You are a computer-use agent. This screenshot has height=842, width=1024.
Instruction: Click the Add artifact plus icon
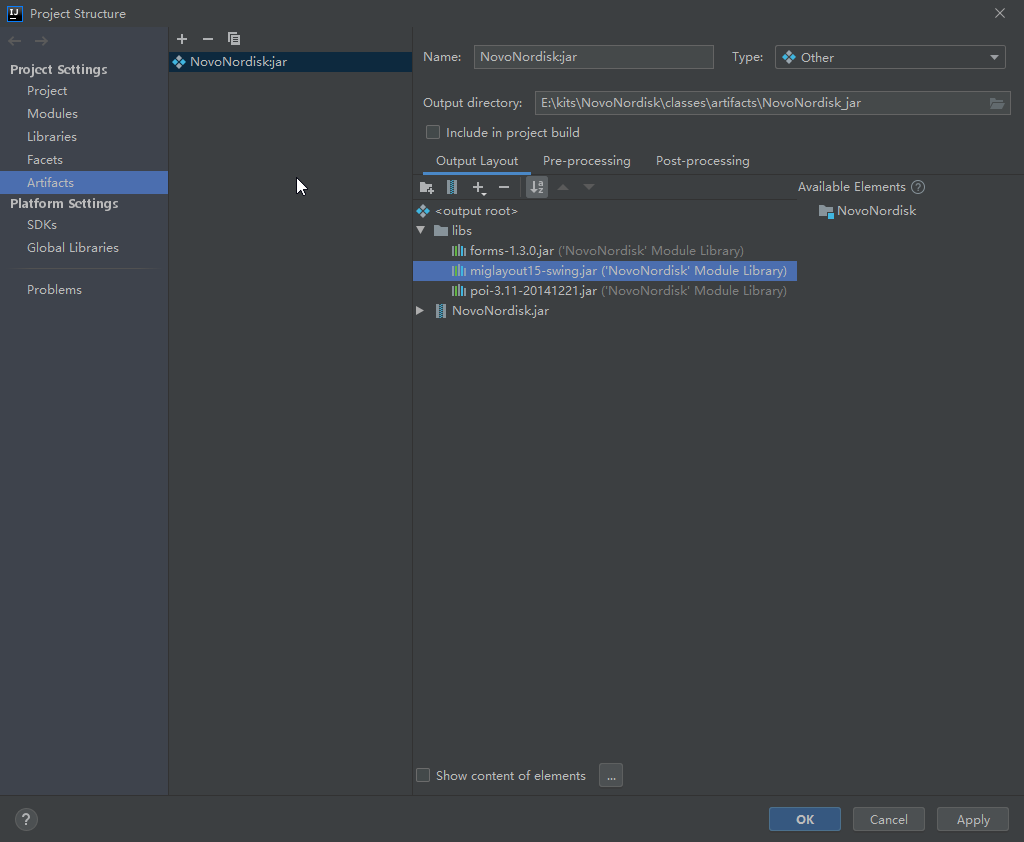pos(182,39)
